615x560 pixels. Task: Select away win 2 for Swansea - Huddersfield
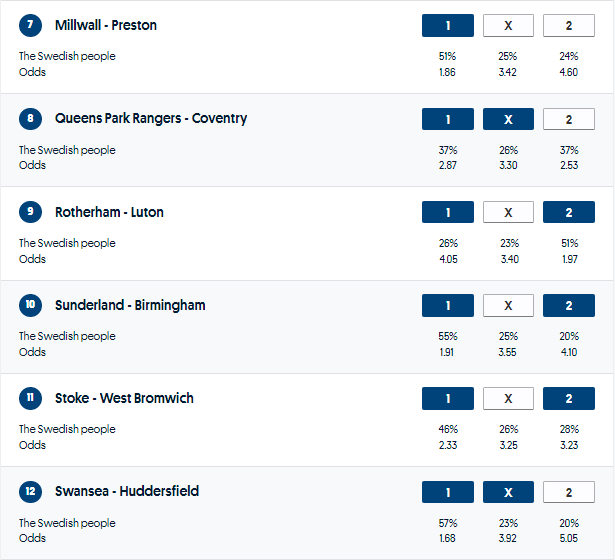pos(568,492)
